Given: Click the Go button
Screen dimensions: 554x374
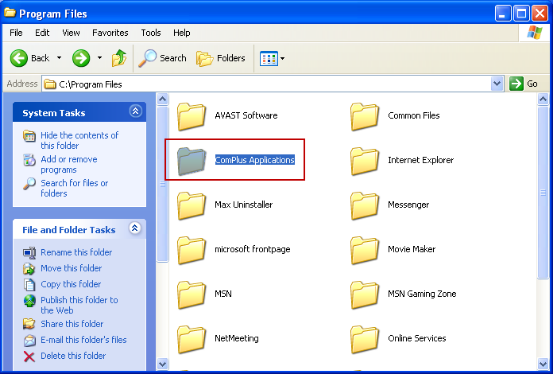Looking at the screenshot, I should [524, 84].
